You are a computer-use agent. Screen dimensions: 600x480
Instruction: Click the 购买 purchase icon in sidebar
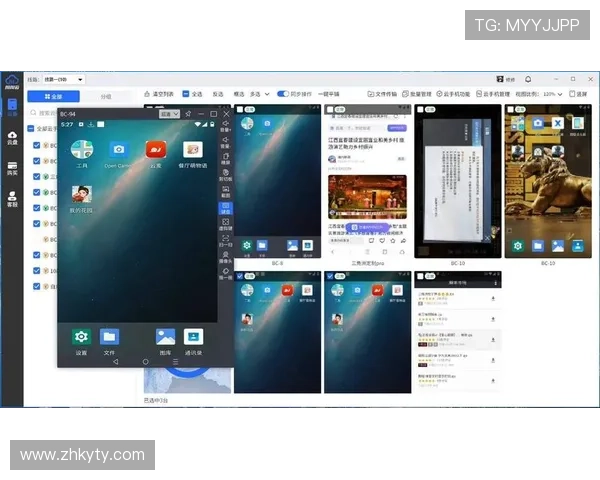coord(12,168)
